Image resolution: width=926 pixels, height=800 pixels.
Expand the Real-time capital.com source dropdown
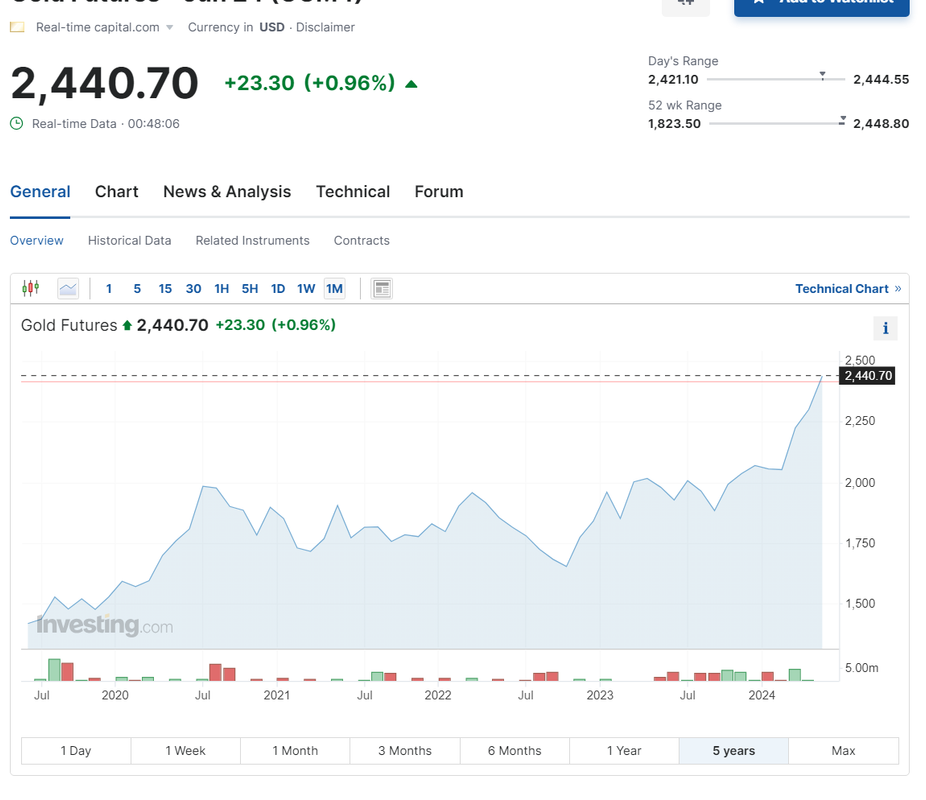pos(169,27)
